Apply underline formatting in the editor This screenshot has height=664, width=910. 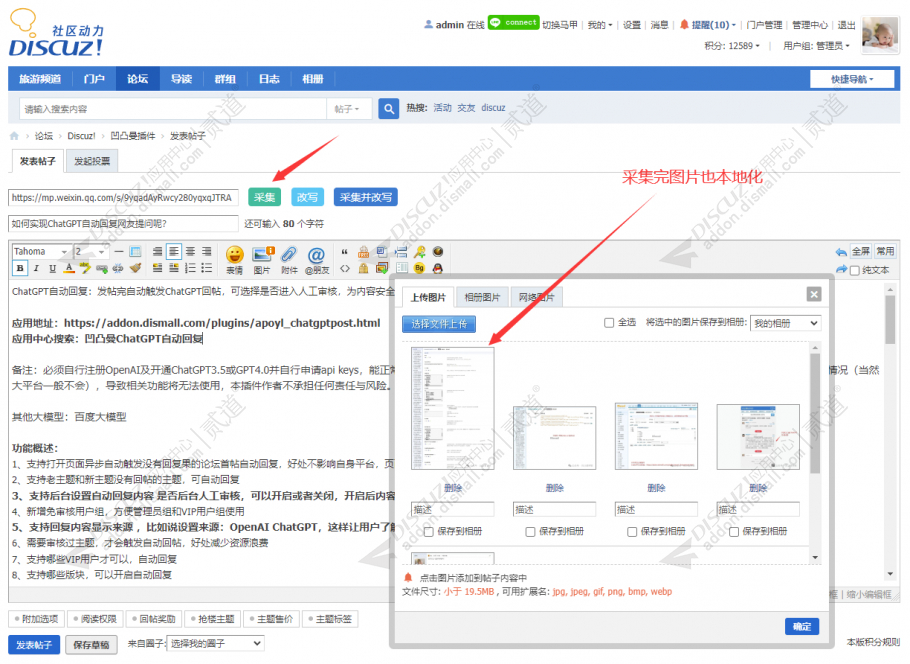[x=52, y=268]
